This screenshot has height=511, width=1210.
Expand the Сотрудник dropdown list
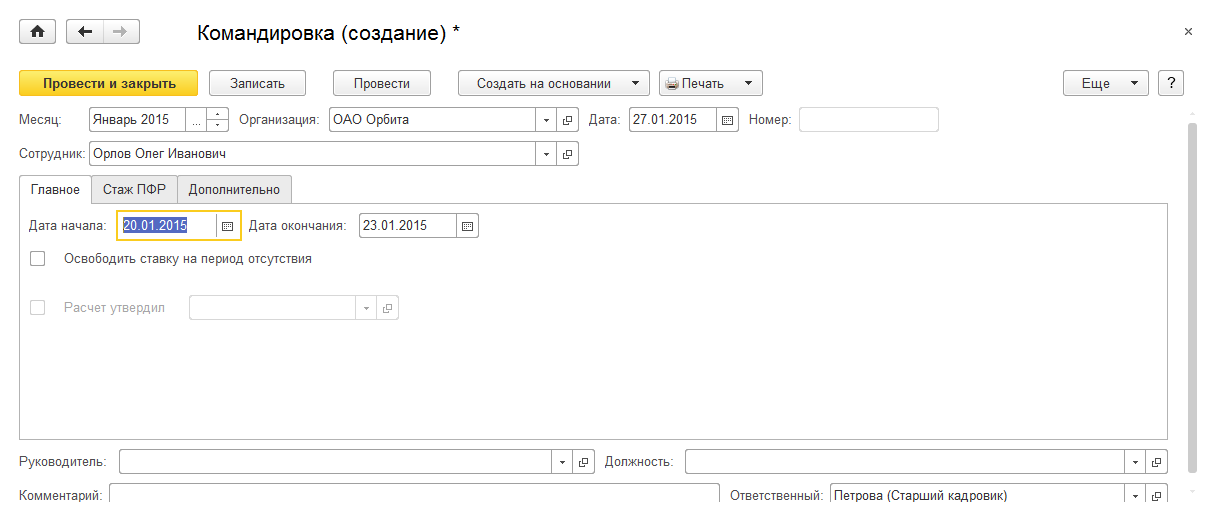pyautogui.click(x=547, y=155)
